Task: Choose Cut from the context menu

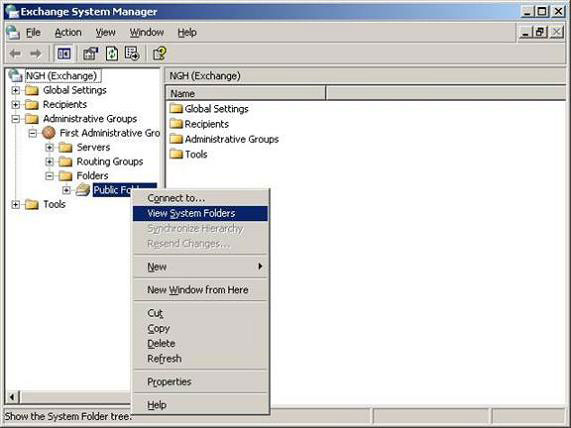Action: [x=200, y=313]
